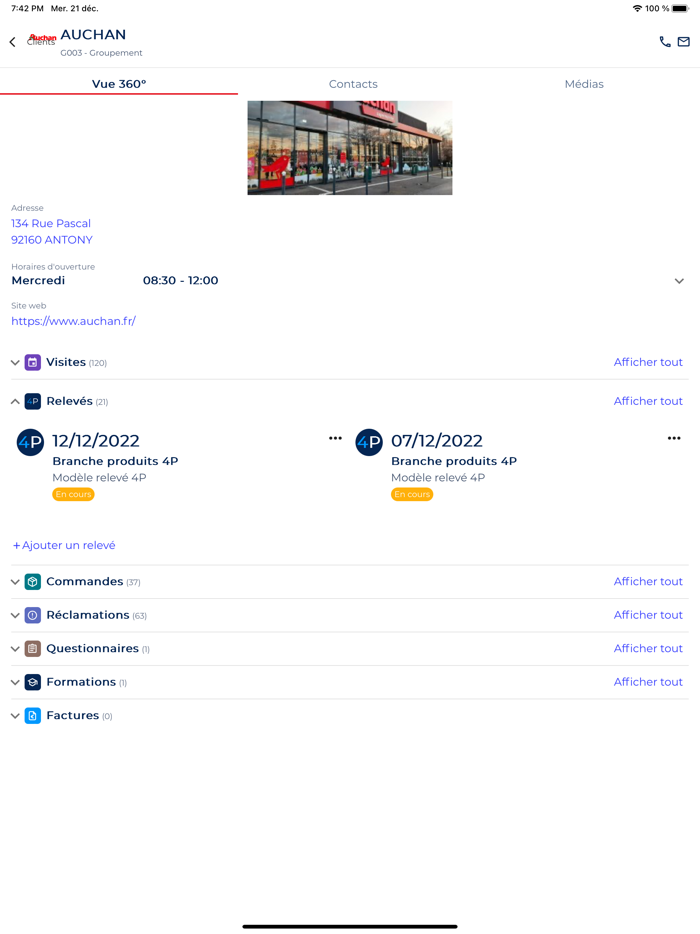700x934 pixels.
Task: Open more options for 07/12/2022 relevé
Action: (674, 438)
